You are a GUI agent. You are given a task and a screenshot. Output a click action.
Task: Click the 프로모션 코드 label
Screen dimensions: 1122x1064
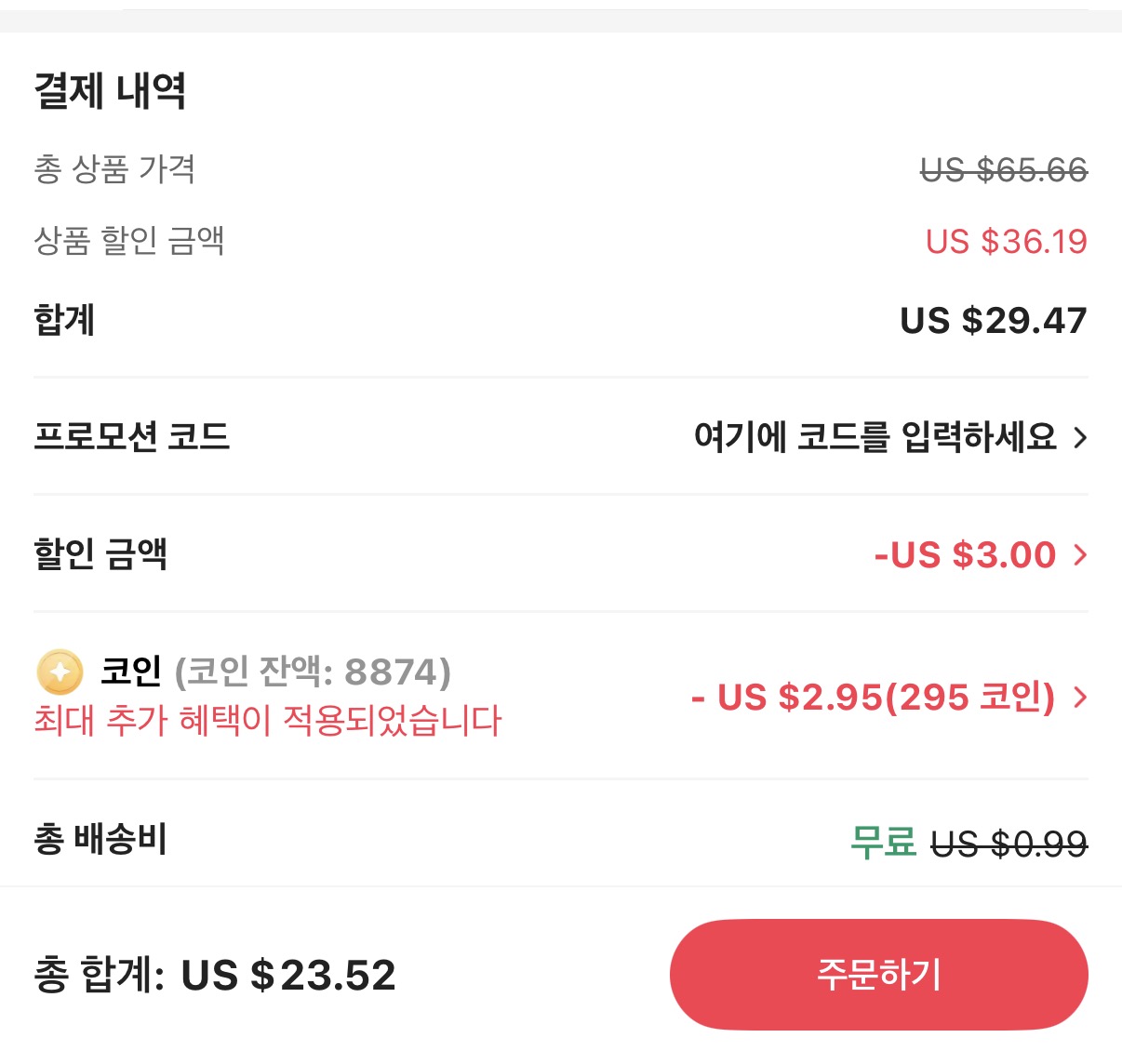(132, 438)
